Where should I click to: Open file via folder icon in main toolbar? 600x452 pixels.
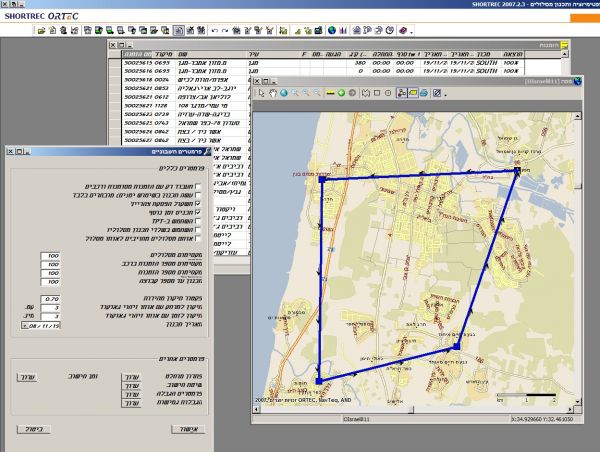pyautogui.click(x=41, y=31)
